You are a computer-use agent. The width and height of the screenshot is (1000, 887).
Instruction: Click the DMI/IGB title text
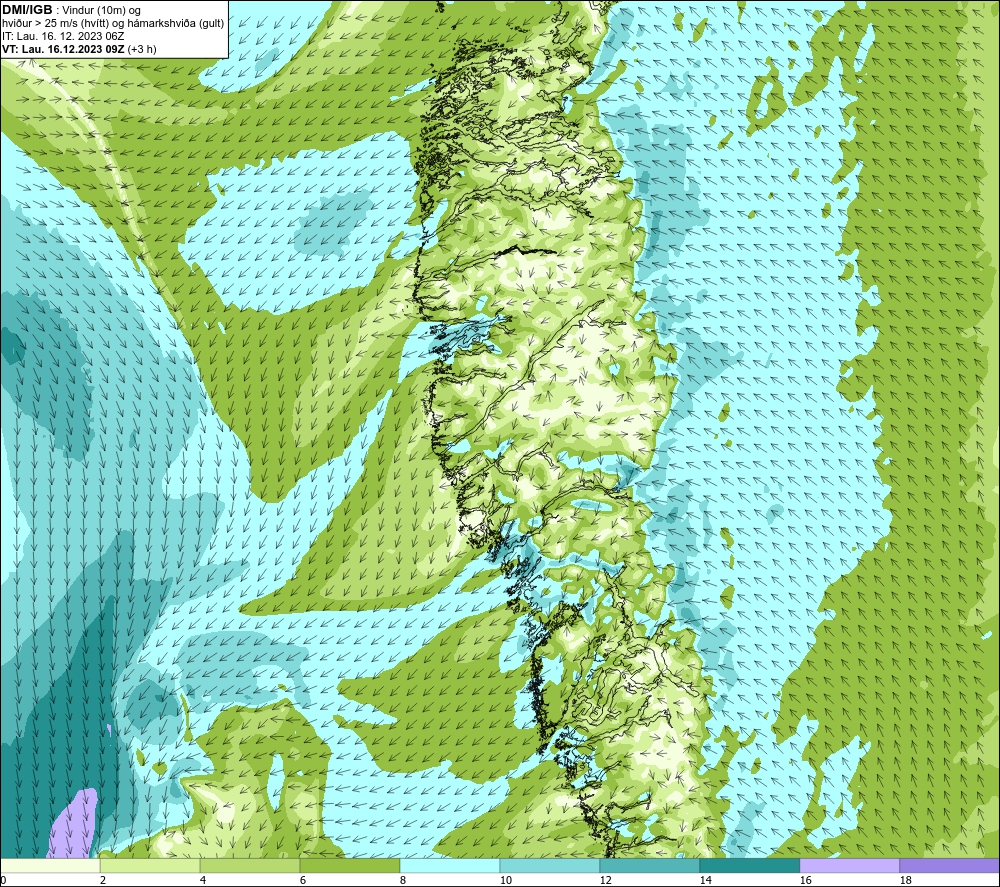(27, 10)
